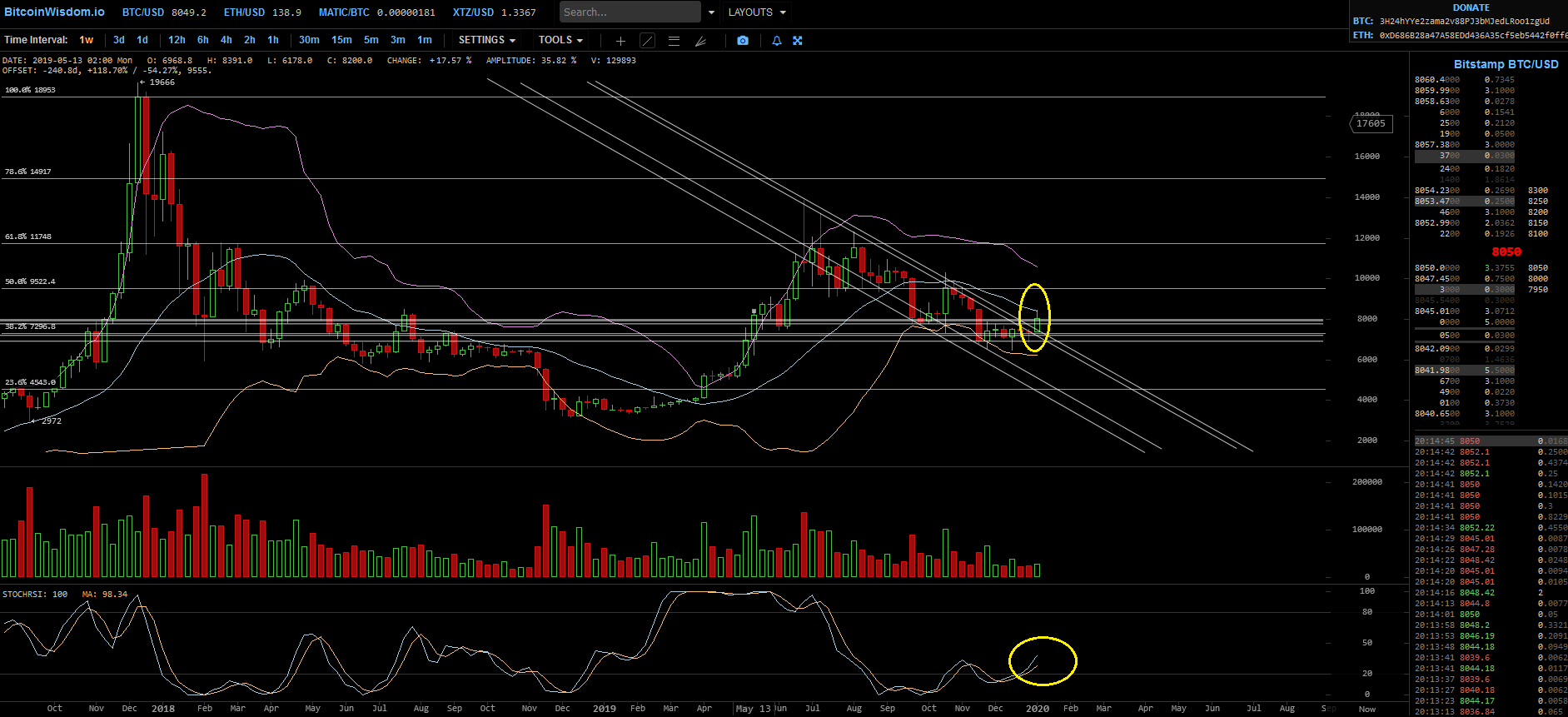Click the red 8050 last price

(1506, 251)
